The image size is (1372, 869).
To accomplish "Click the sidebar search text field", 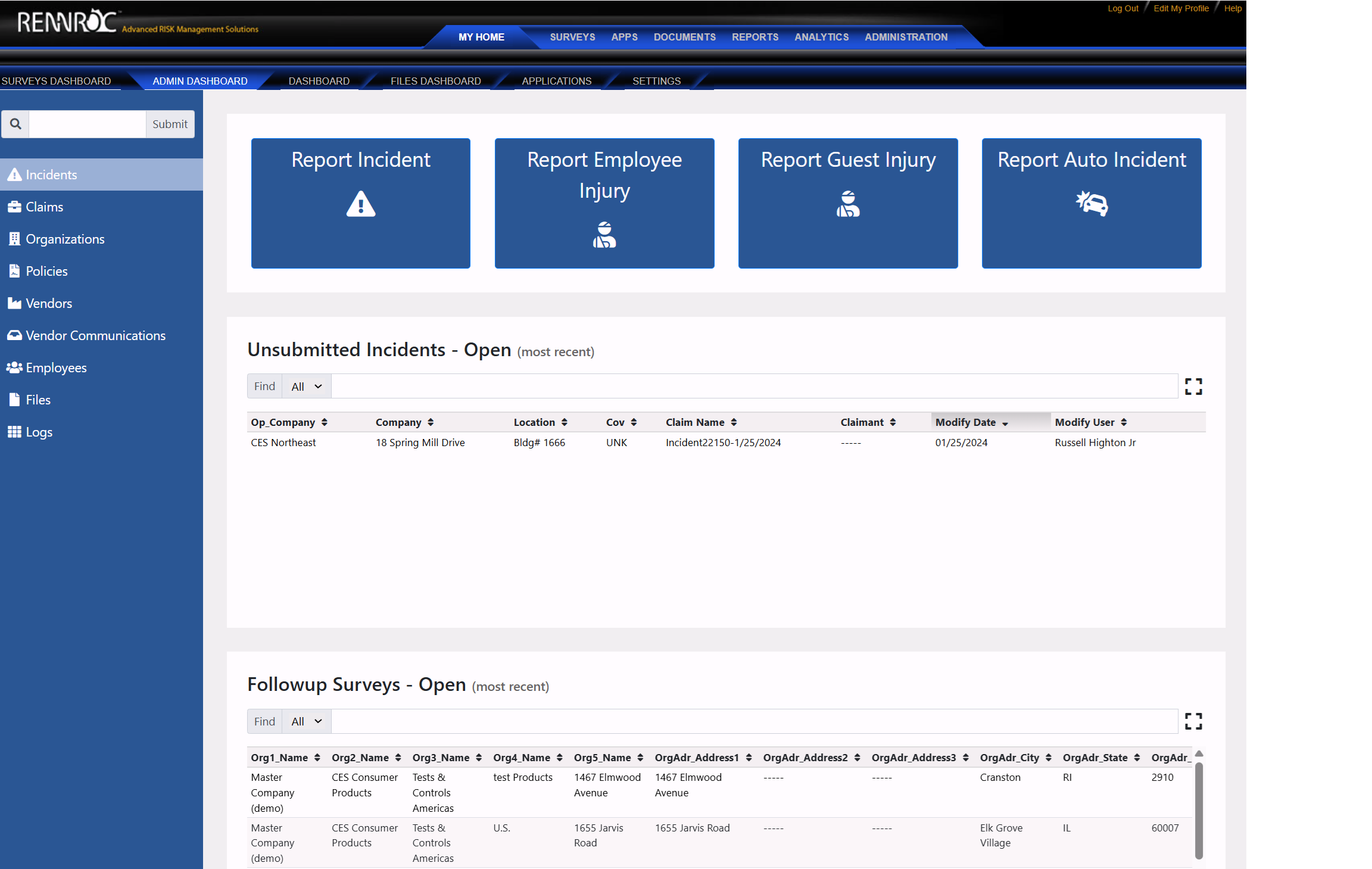I will click(88, 124).
